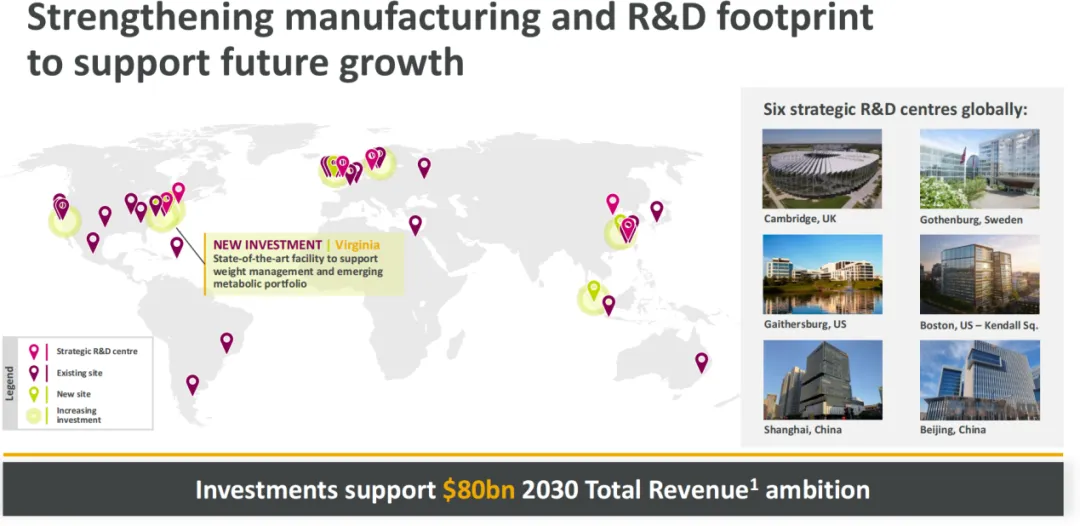Click the $80bn text in the footer banner
This screenshot has height=526, width=1080.
(479, 490)
